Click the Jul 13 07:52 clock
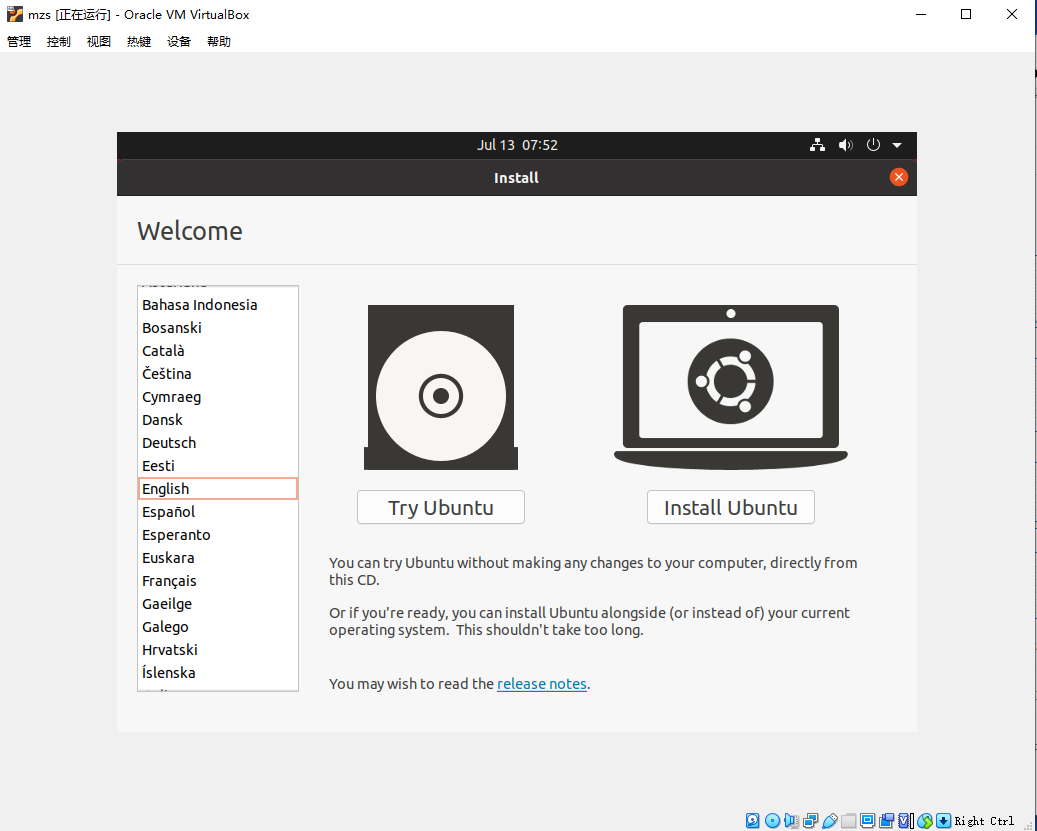This screenshot has width=1037, height=831. tap(517, 145)
